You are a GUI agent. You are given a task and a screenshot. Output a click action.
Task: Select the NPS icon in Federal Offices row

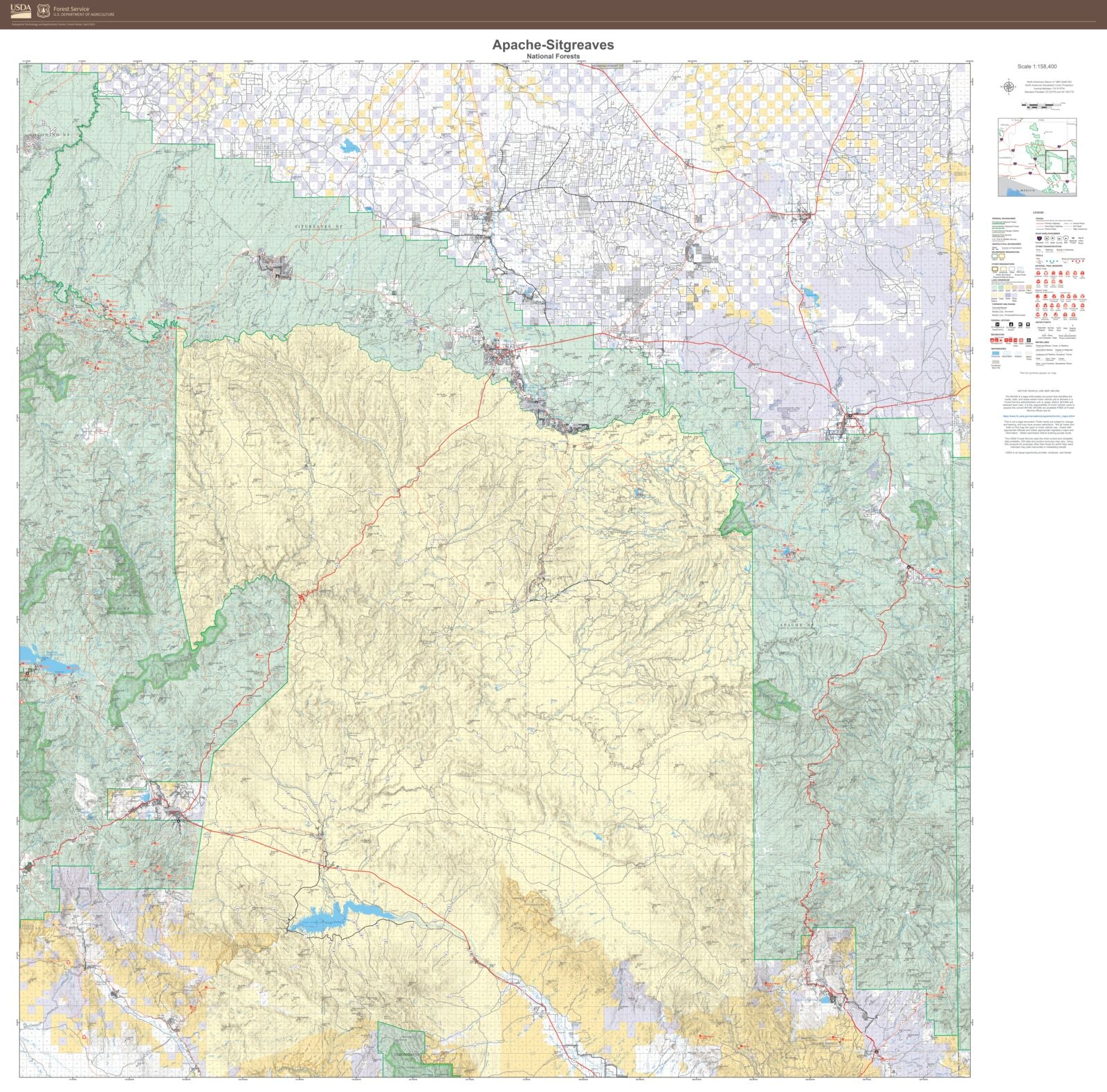point(1019,325)
